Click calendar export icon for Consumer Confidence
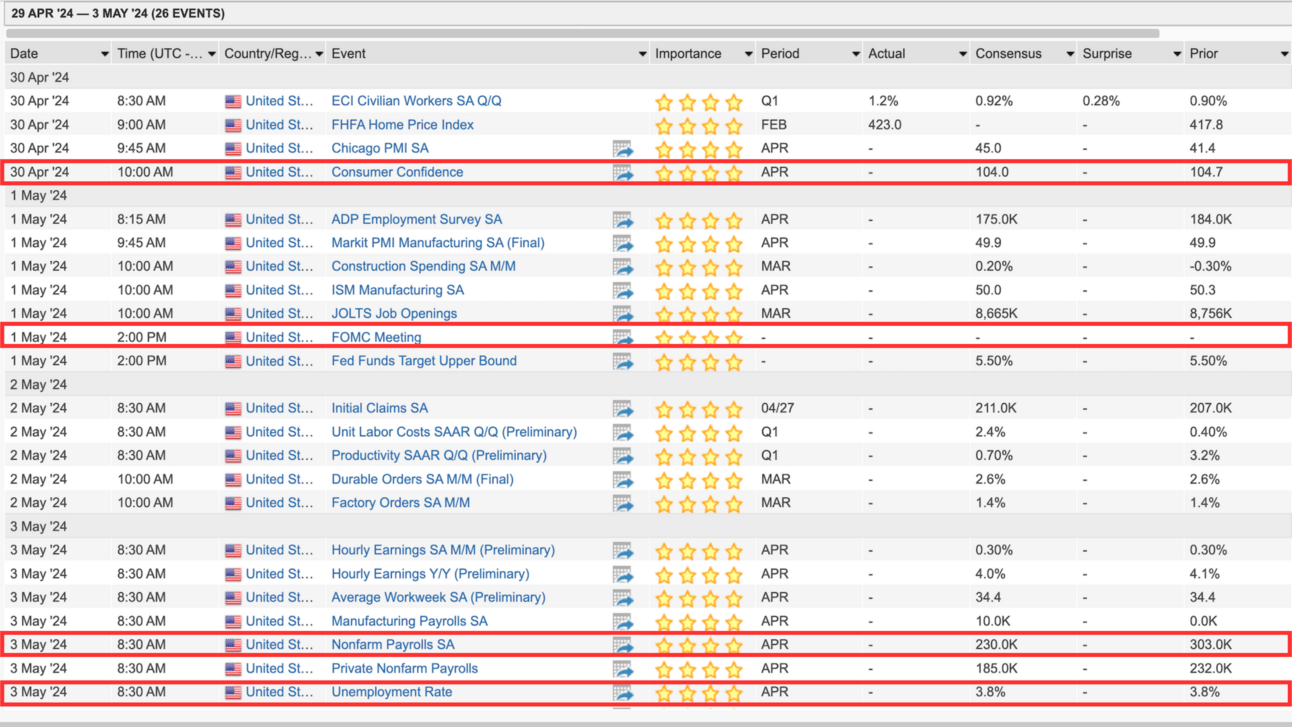1292x727 pixels. coord(623,172)
